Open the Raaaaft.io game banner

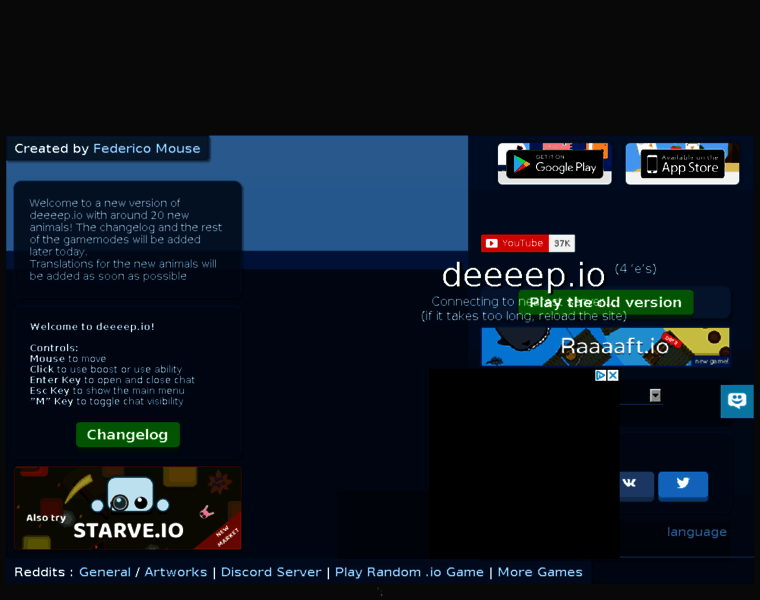[x=605, y=347]
